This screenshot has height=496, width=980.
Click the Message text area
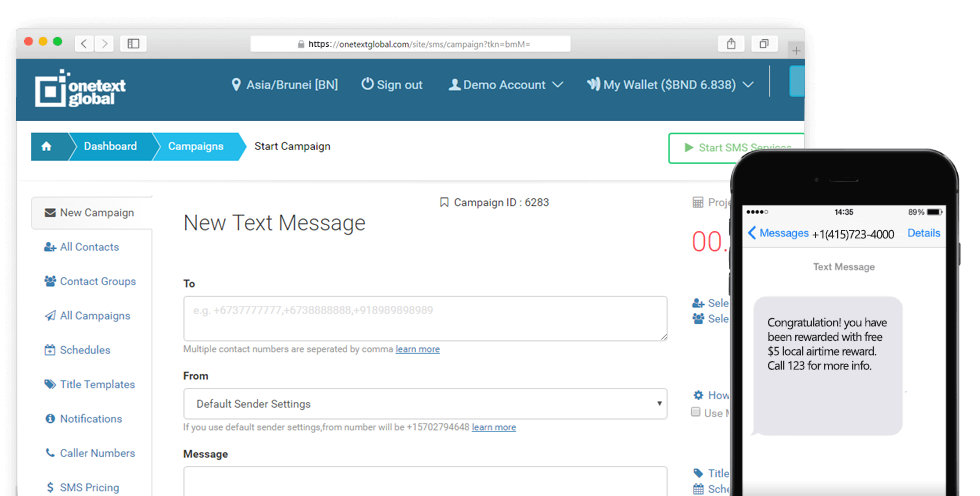coord(425,481)
